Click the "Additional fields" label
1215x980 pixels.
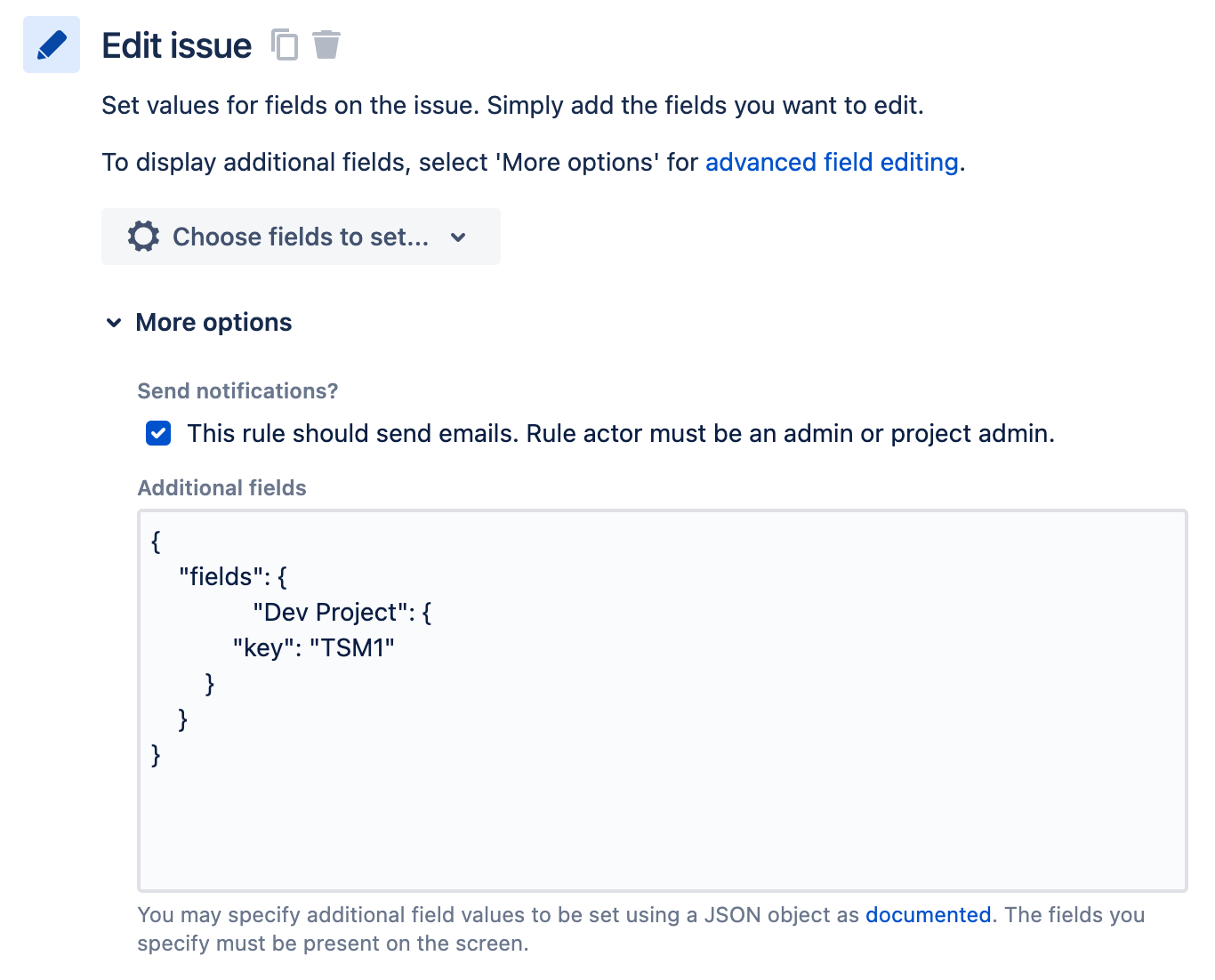pyautogui.click(x=221, y=488)
